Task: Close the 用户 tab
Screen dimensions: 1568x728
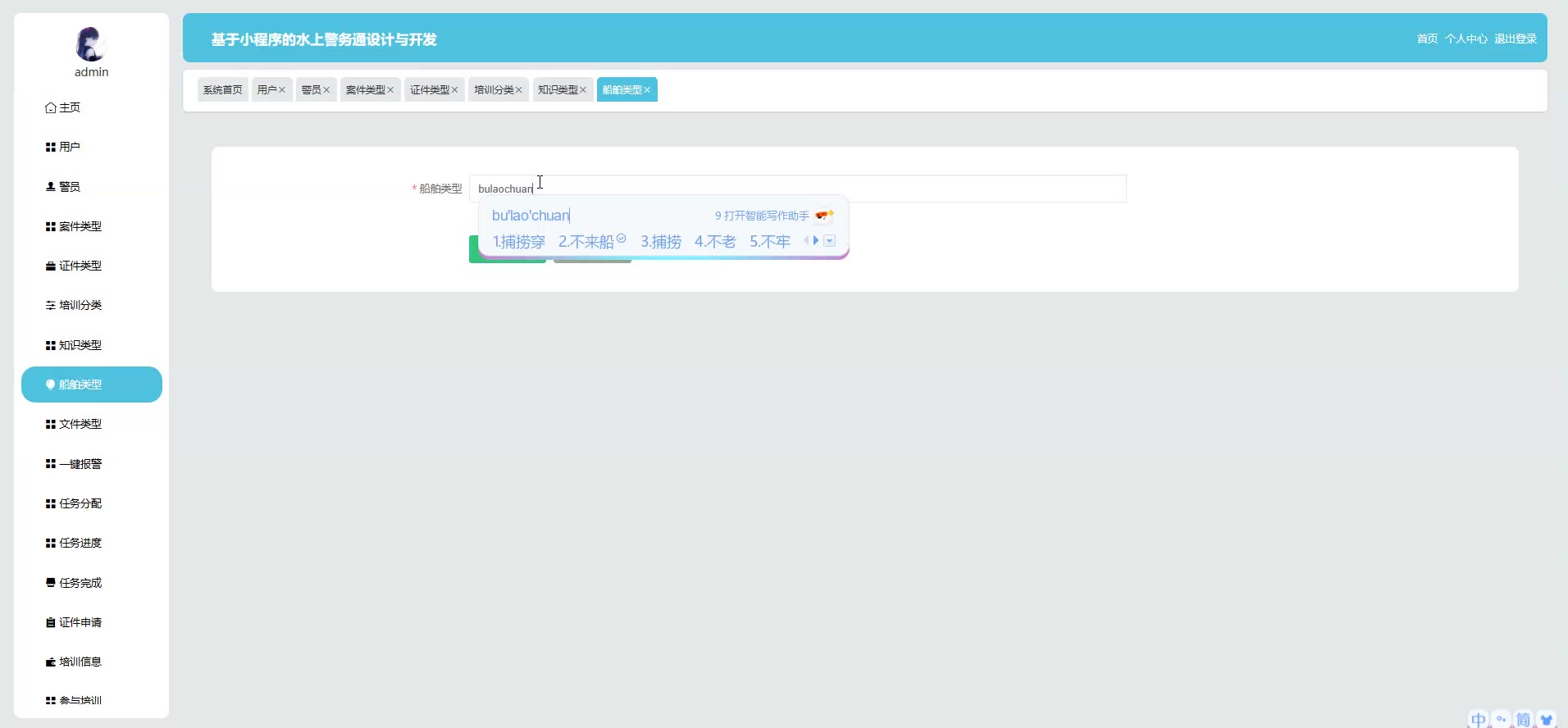Action: pos(282,90)
